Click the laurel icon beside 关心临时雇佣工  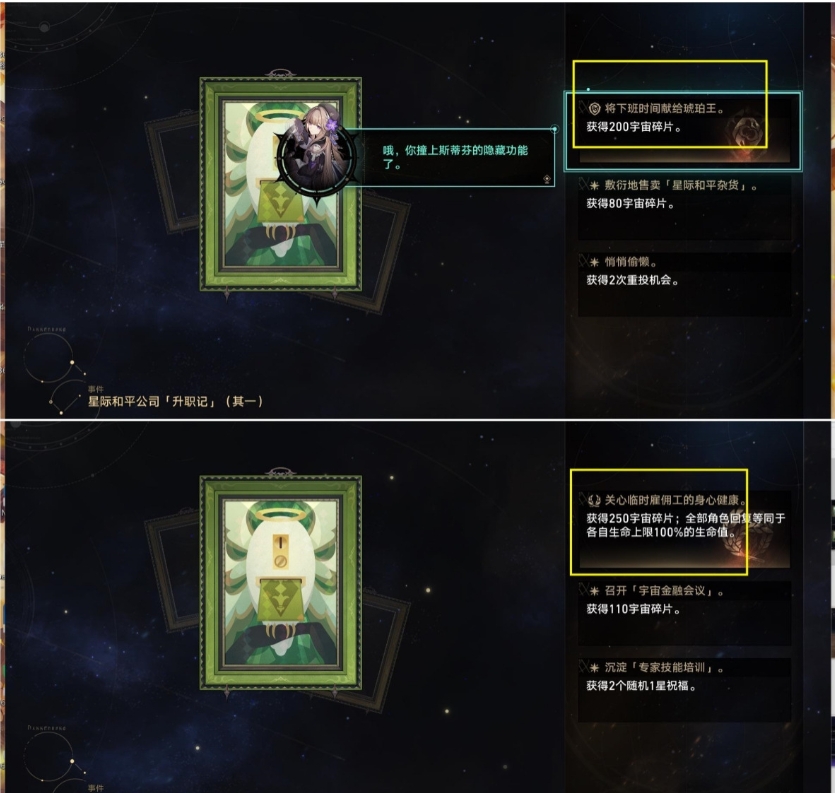click(594, 500)
